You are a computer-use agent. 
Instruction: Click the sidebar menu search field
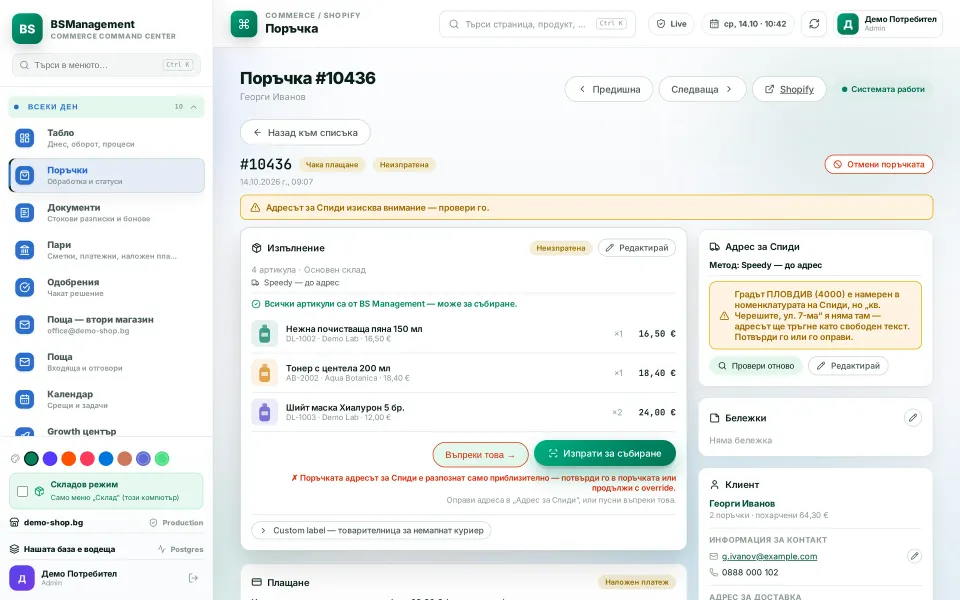(x=106, y=65)
